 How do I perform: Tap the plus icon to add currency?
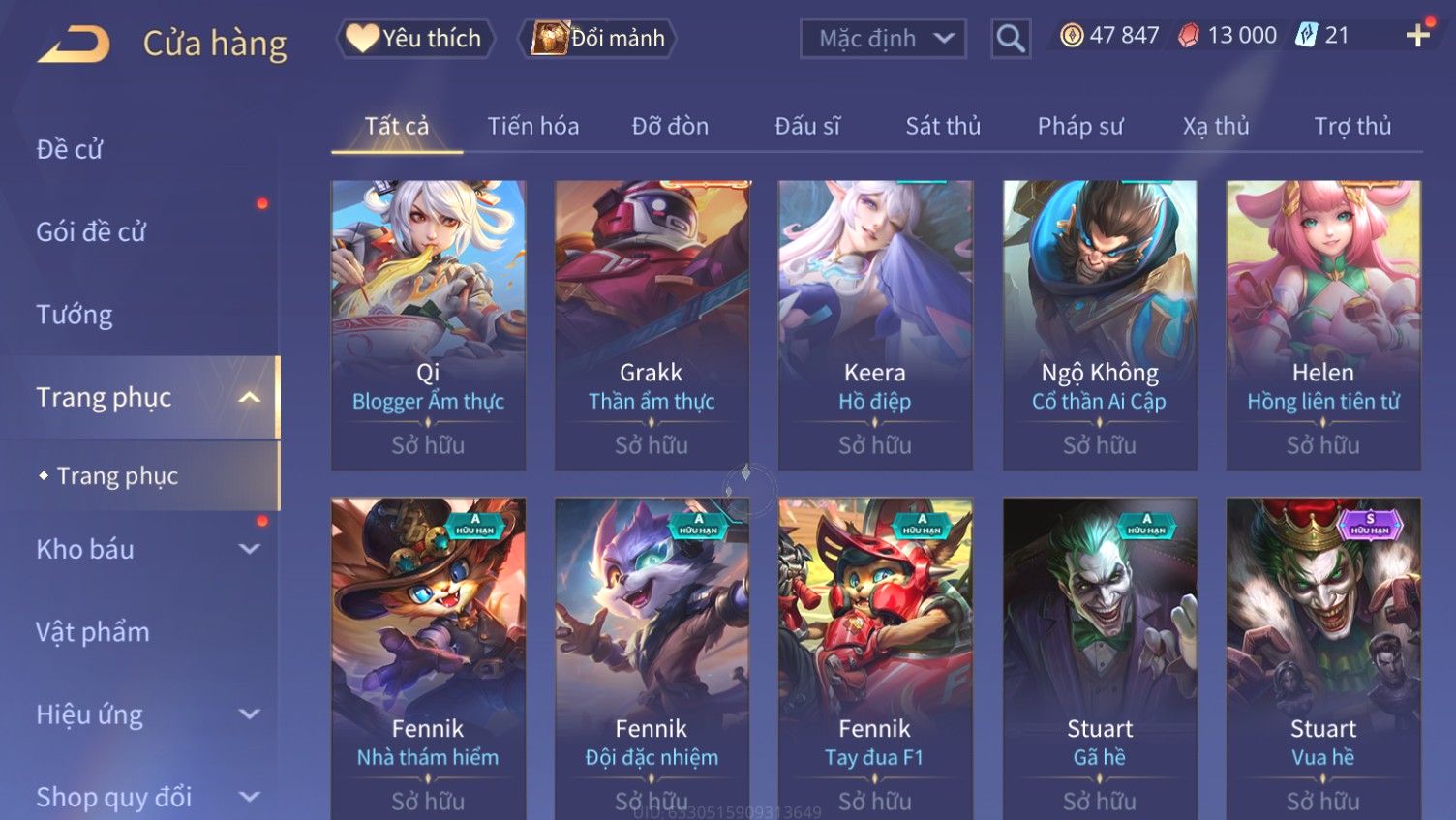(1418, 36)
